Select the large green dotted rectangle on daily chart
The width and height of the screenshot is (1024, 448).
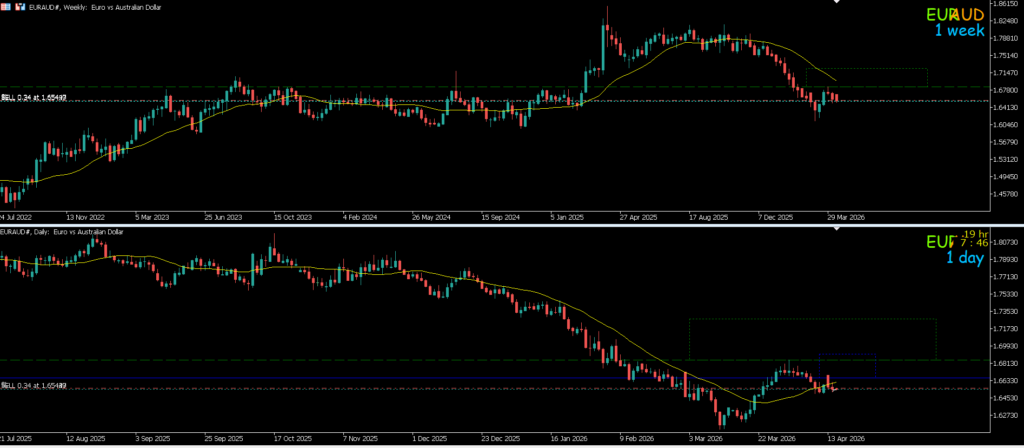pos(811,319)
